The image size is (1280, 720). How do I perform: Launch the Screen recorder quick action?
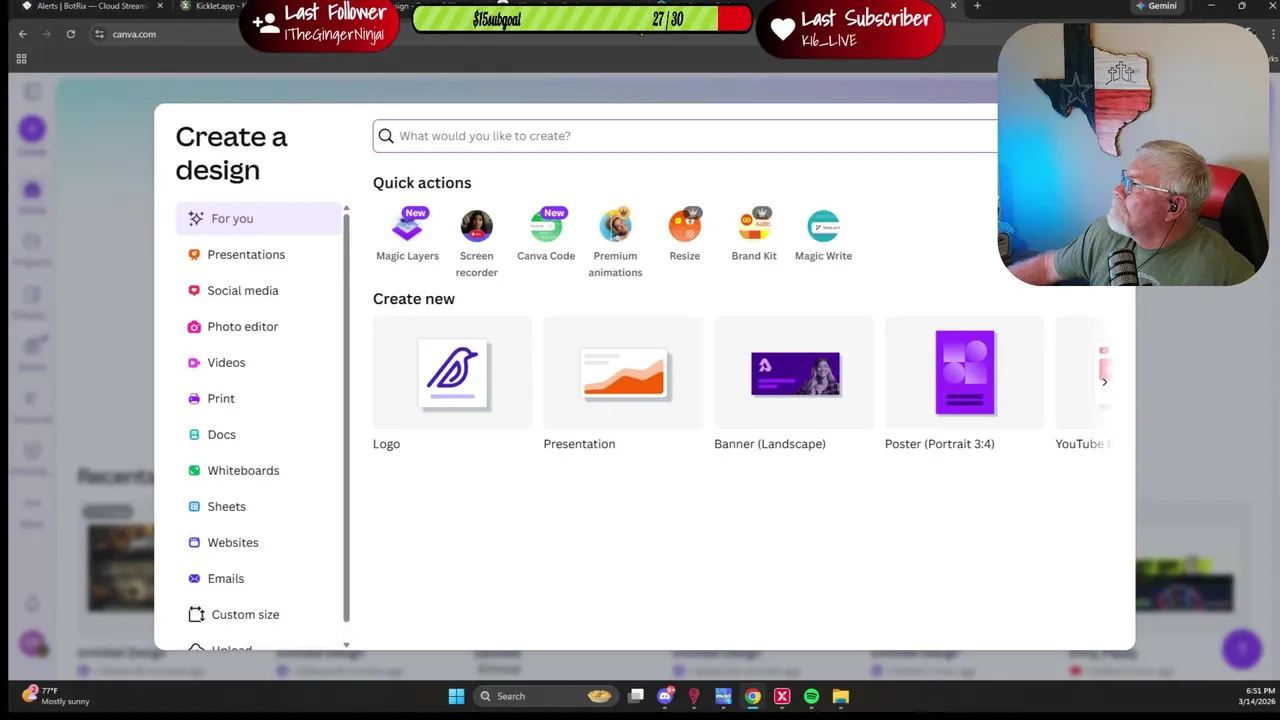tap(476, 243)
